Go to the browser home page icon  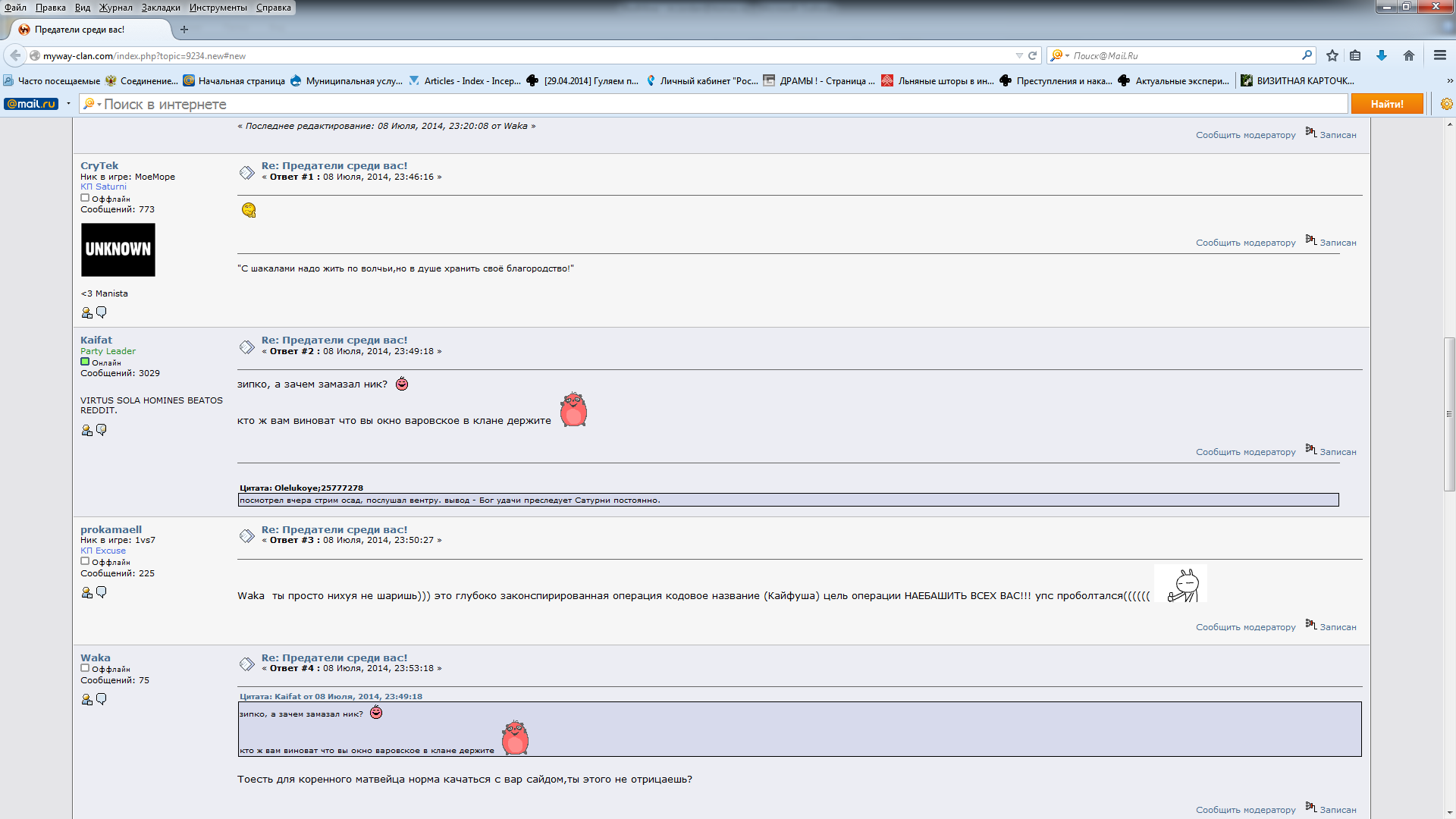point(1409,55)
